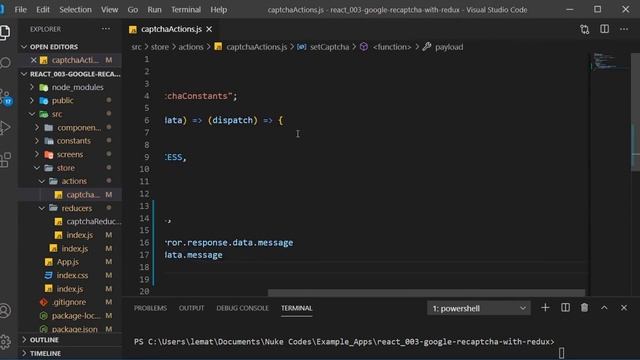
Task: Open the Terminal menu
Action: point(186,9)
